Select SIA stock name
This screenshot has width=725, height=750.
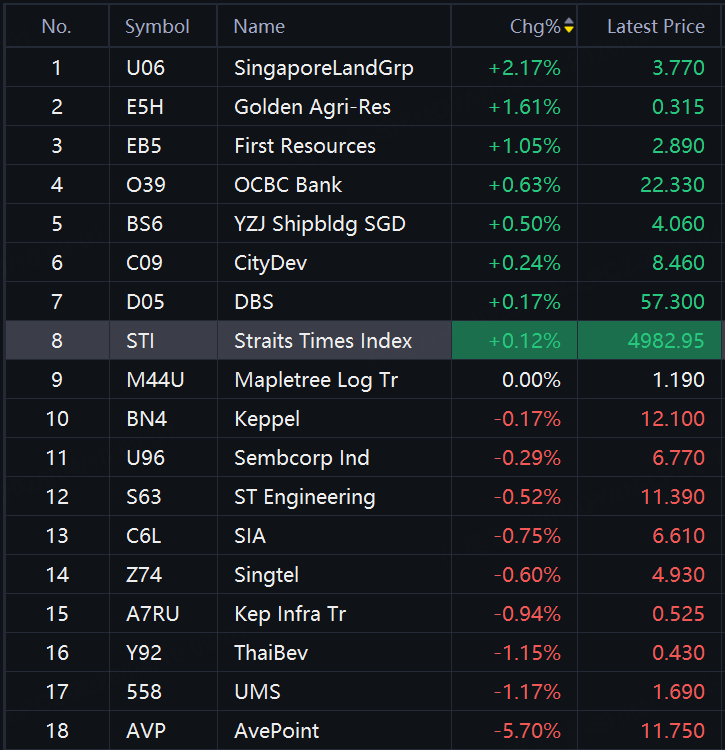coord(250,536)
